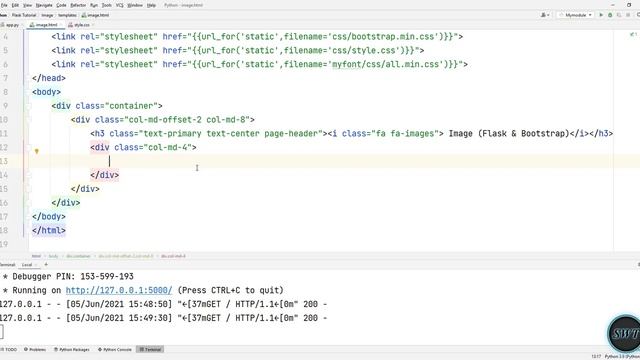Click body in the structure breadcrumb
The height and width of the screenshot is (360, 640).
click(x=53, y=256)
